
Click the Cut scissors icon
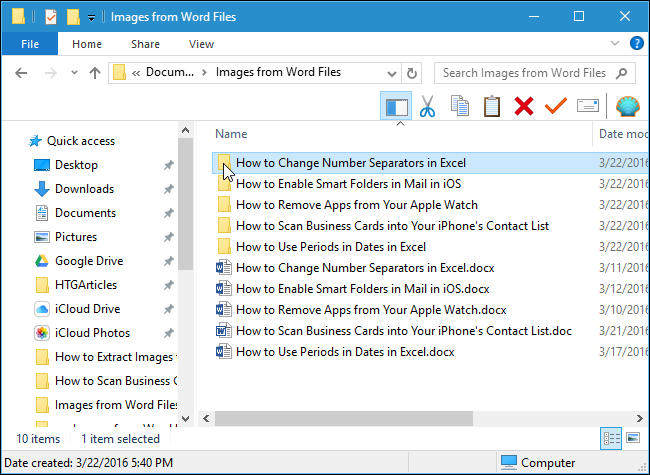pos(427,107)
